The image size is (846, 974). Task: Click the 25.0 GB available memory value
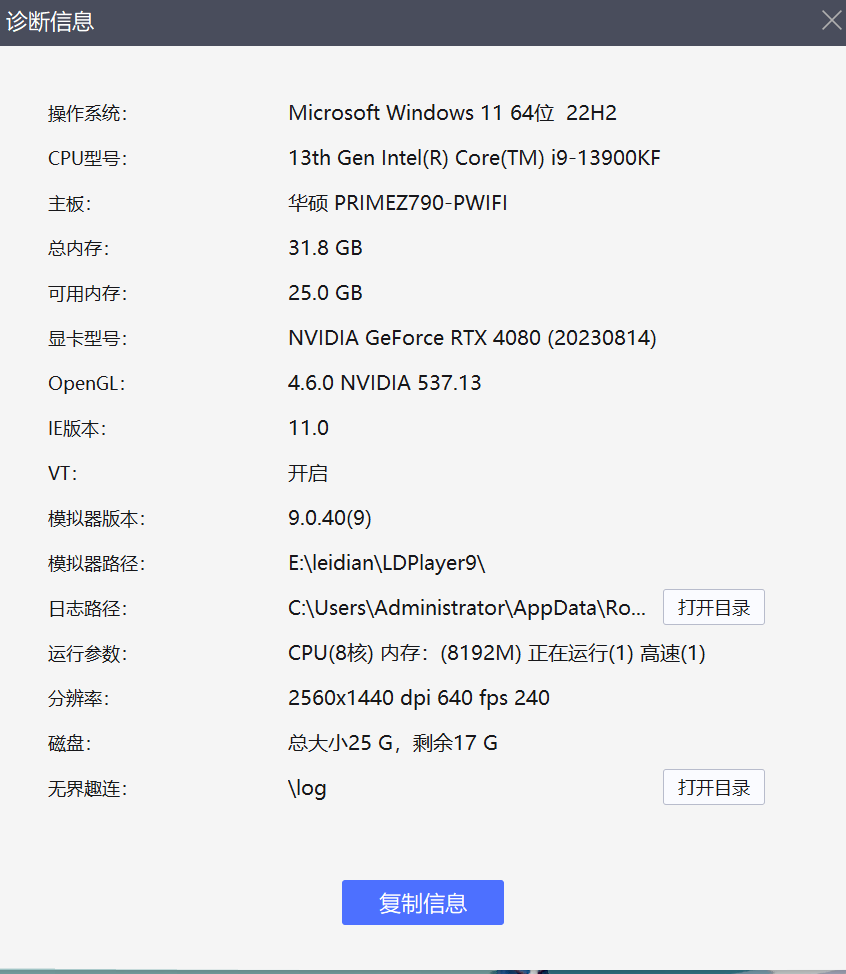coord(325,293)
